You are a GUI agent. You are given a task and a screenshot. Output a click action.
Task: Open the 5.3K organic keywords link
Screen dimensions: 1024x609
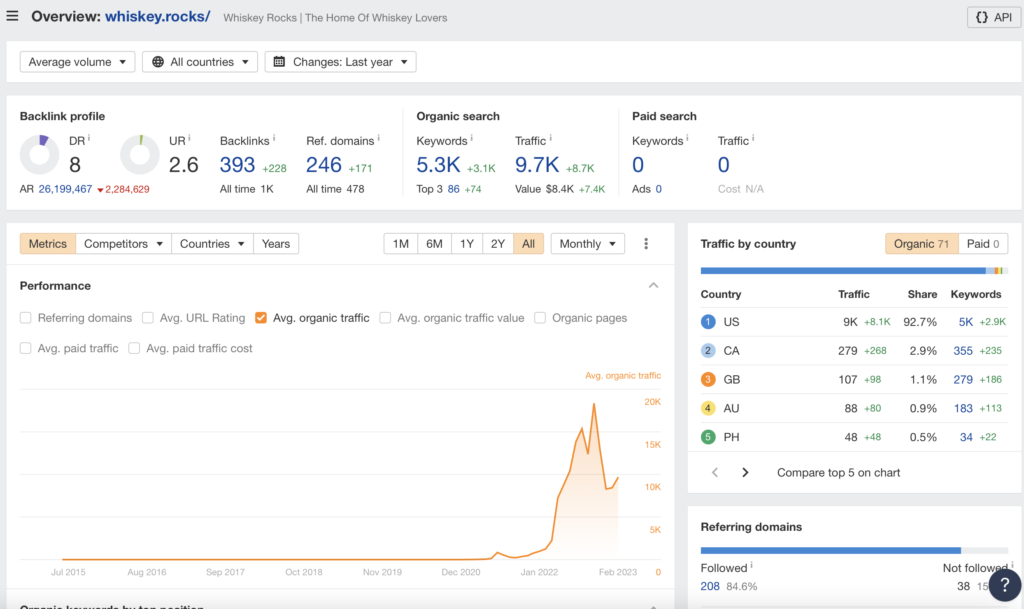[x=438, y=165]
